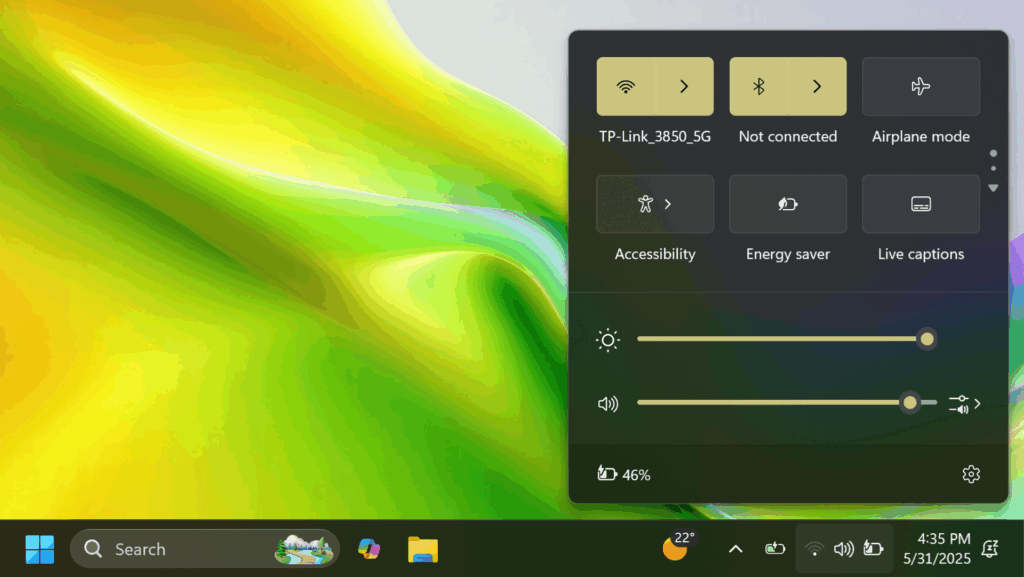Open all settings with gear icon
This screenshot has width=1024, height=577.
pyautogui.click(x=971, y=474)
